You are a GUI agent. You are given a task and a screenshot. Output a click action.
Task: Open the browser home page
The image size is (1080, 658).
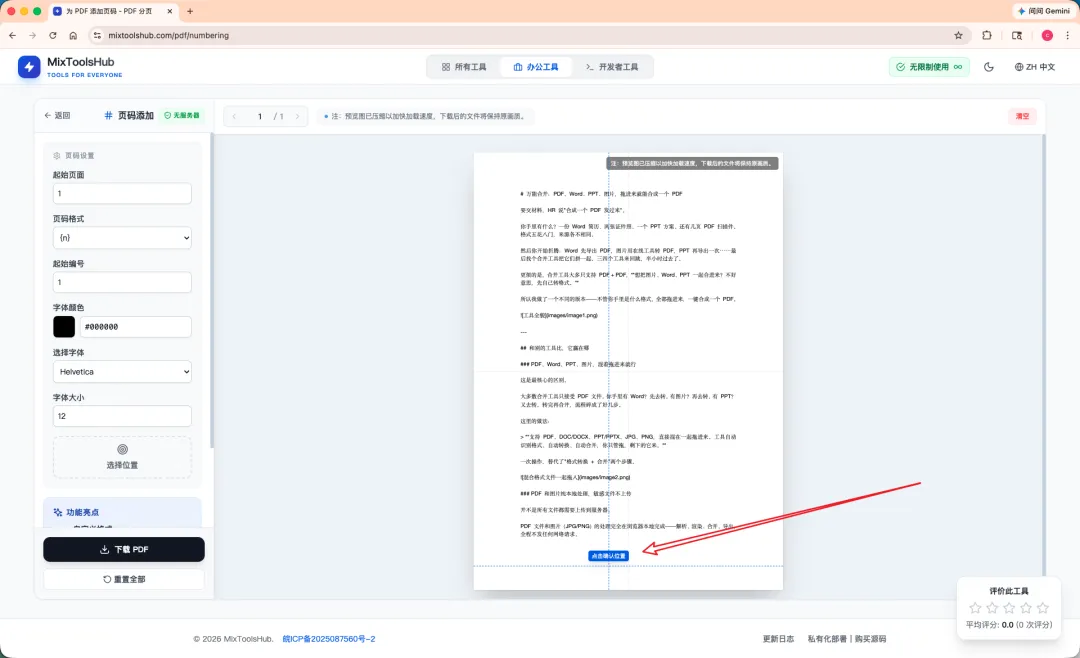73,35
